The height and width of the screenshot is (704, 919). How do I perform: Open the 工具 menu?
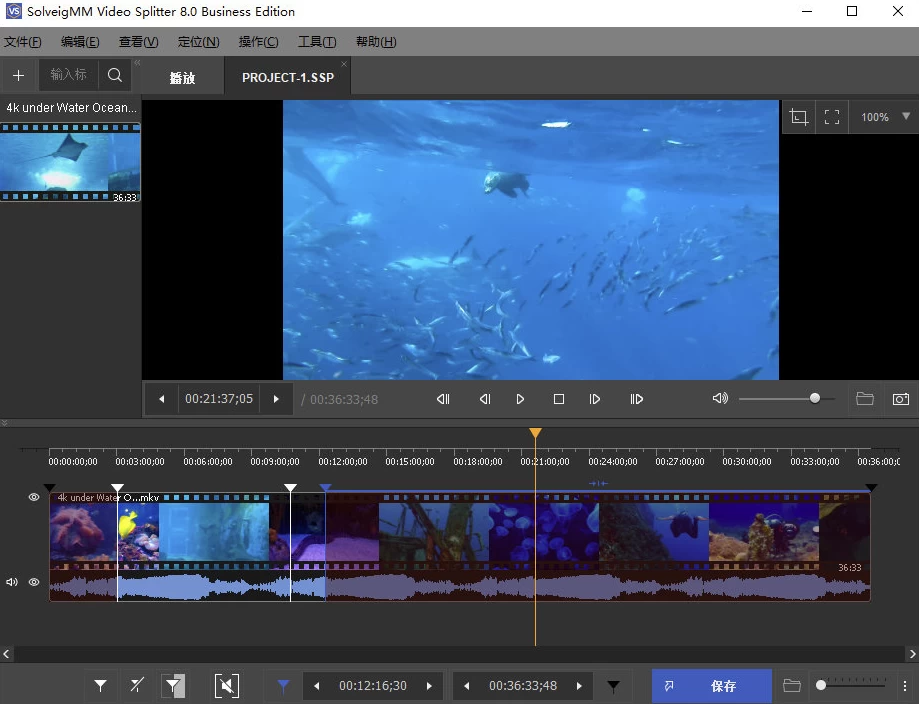tap(317, 41)
